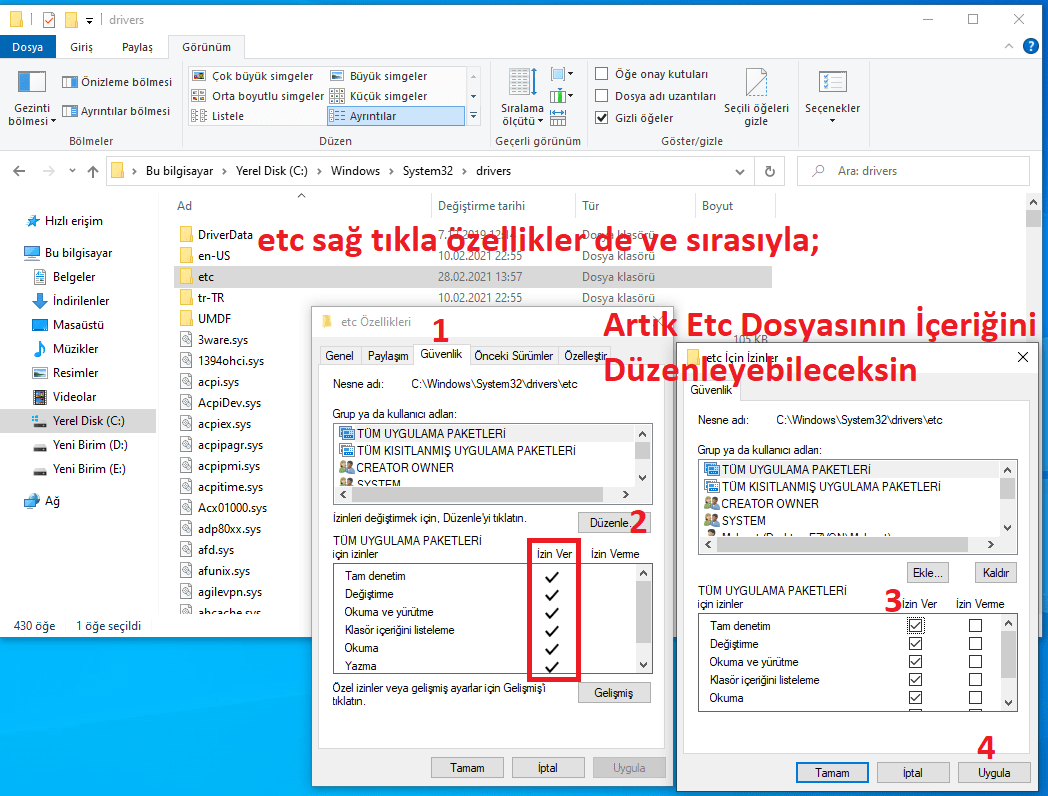This screenshot has width=1048, height=796.
Task: Open İndirilenler folder in sidebar
Action: tap(81, 301)
